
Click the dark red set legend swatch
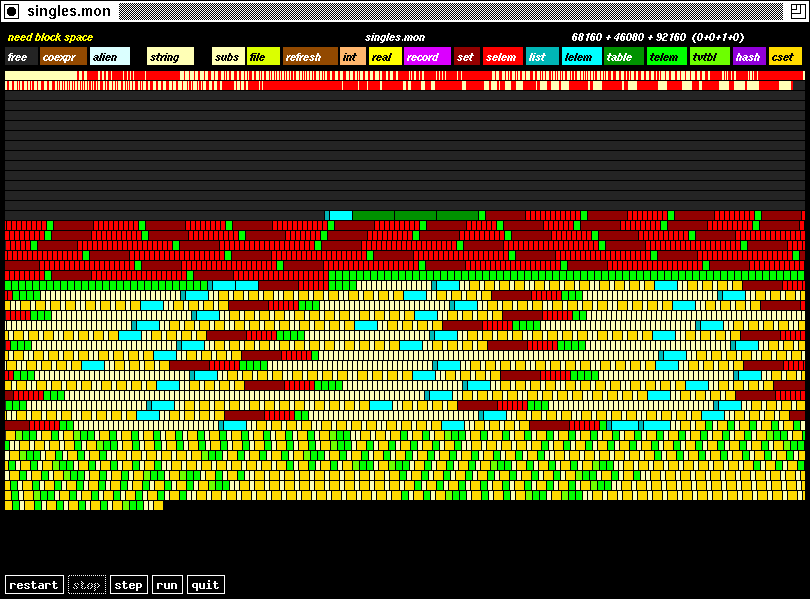[x=466, y=57]
